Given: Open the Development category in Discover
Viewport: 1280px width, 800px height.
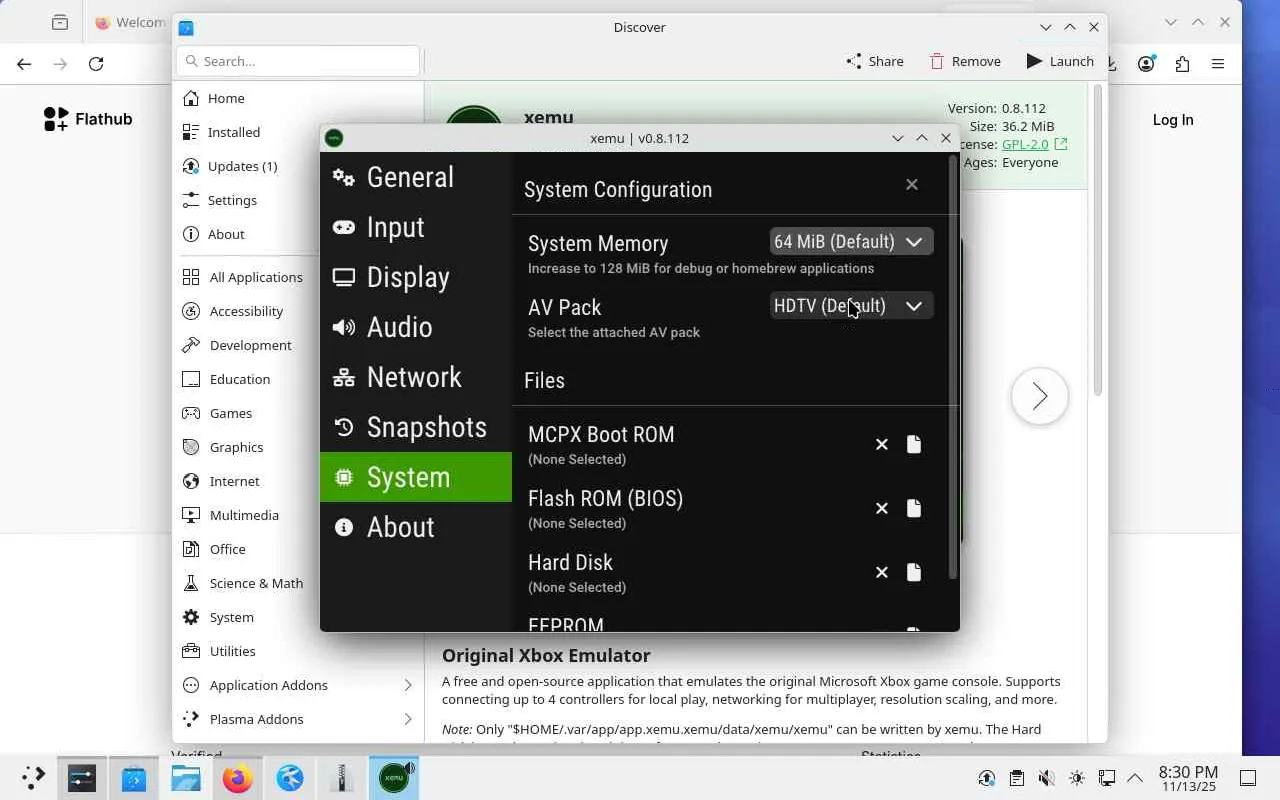Looking at the screenshot, I should click(298, 345).
